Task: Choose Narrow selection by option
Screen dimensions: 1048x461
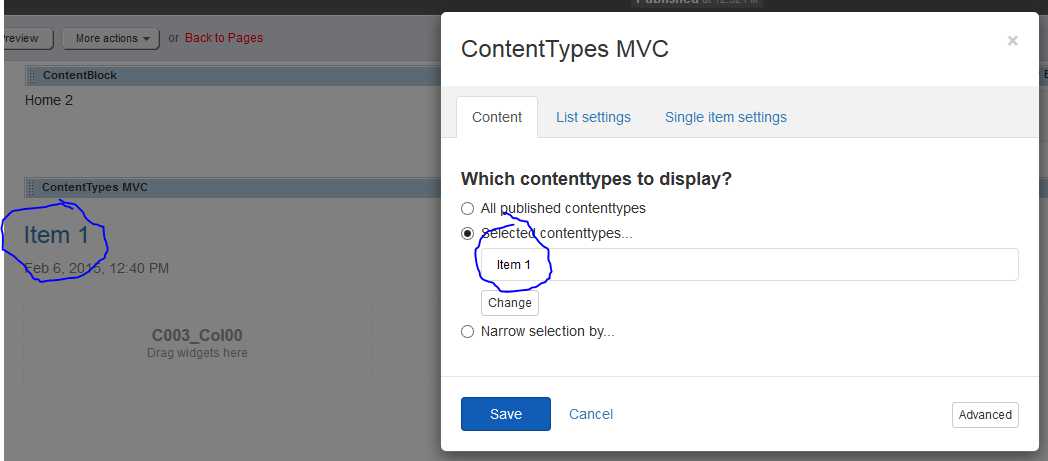Action: click(x=468, y=331)
